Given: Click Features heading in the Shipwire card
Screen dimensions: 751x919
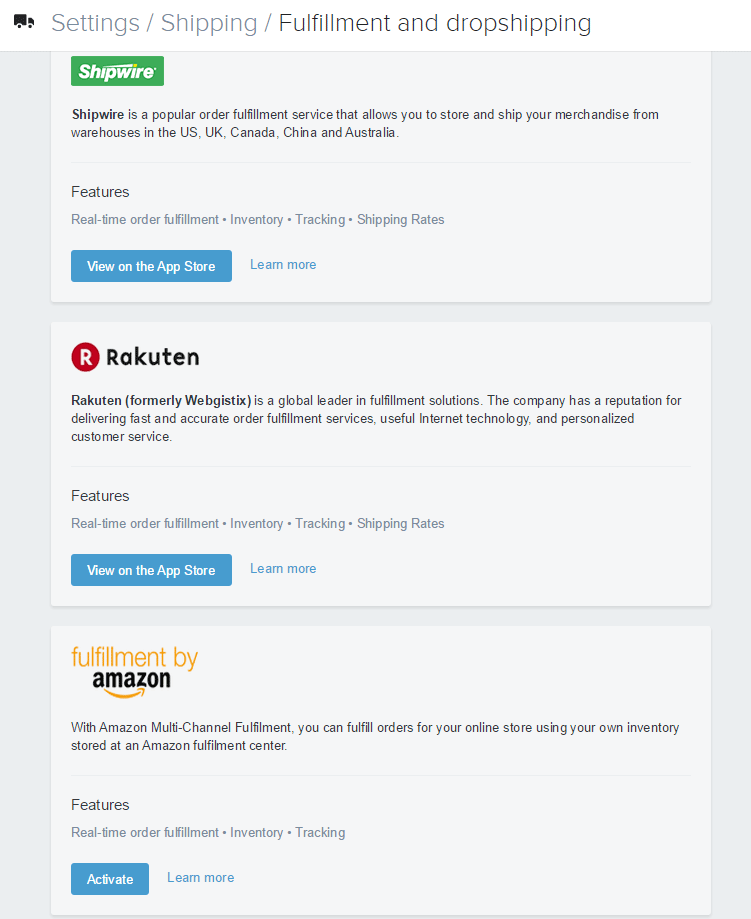Looking at the screenshot, I should click(x=100, y=192).
